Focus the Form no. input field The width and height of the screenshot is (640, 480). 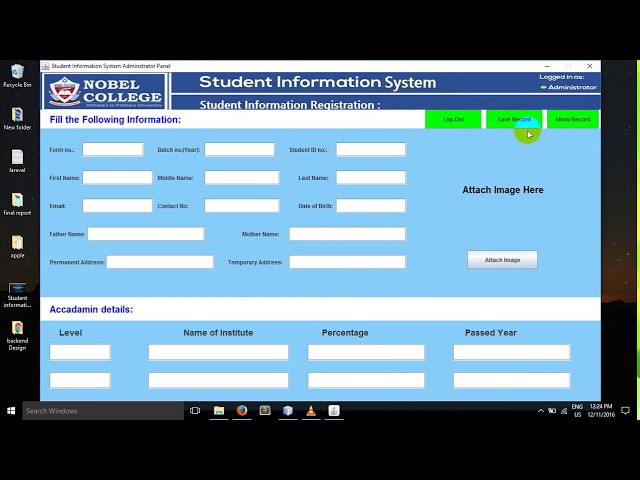[113, 149]
